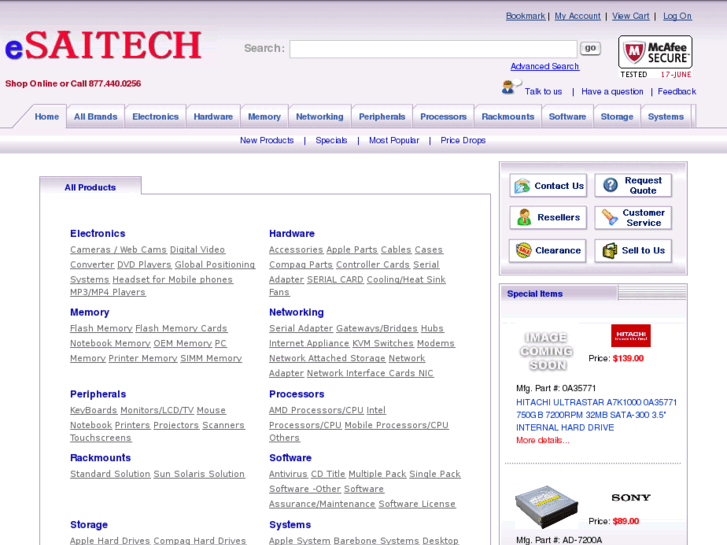Click the Clearance sale icon
The height and width of the screenshot is (545, 727).
coord(523,250)
